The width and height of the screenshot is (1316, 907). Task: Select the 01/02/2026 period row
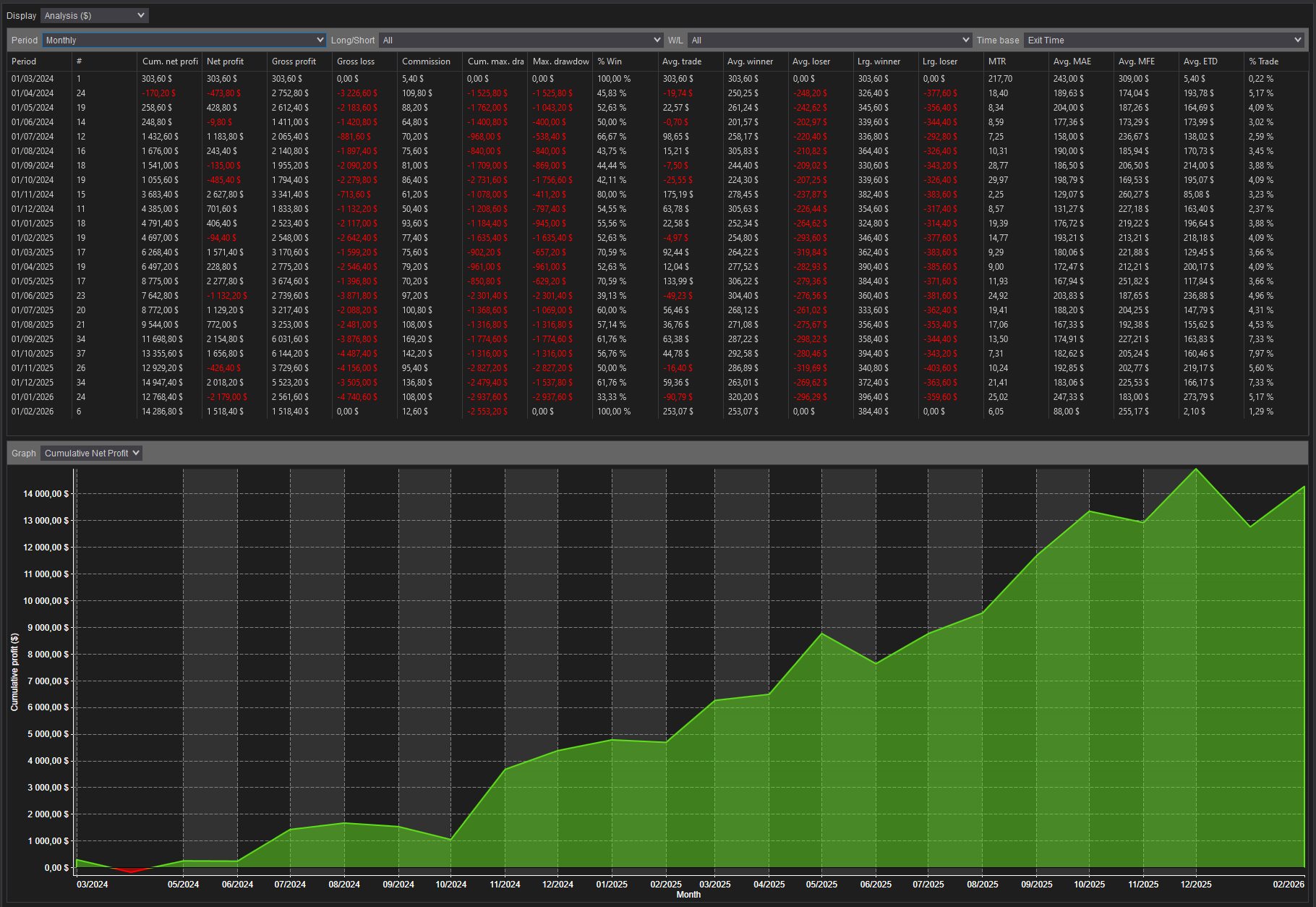click(x=658, y=412)
